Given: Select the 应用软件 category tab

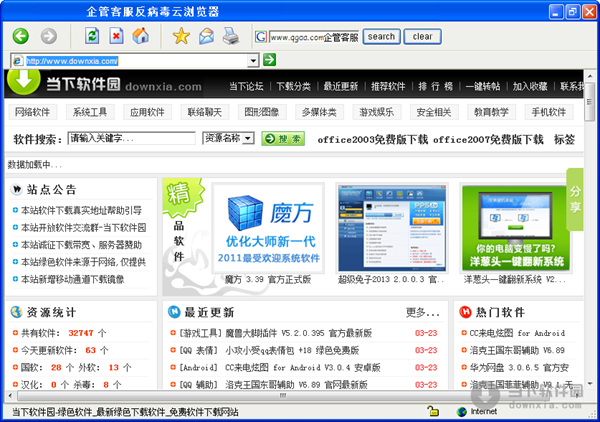Looking at the screenshot, I should tap(147, 112).
